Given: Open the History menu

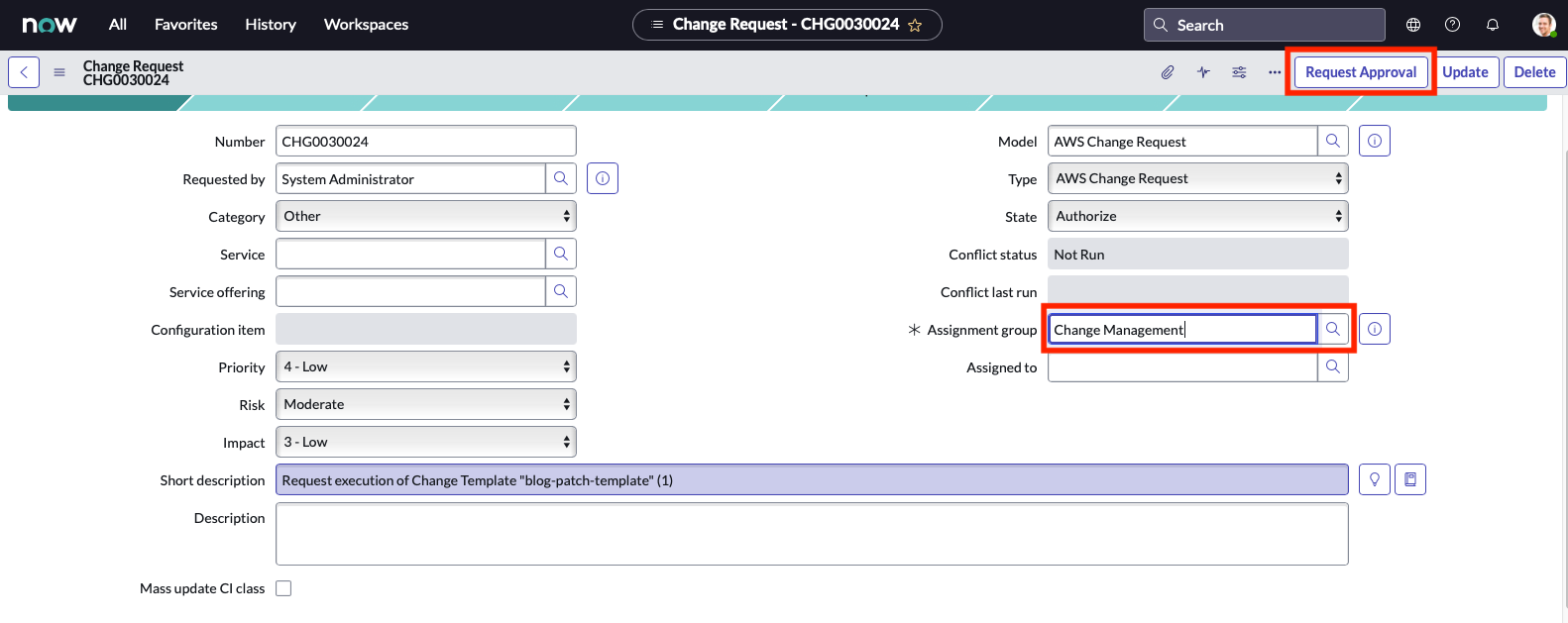Looking at the screenshot, I should (x=271, y=25).
